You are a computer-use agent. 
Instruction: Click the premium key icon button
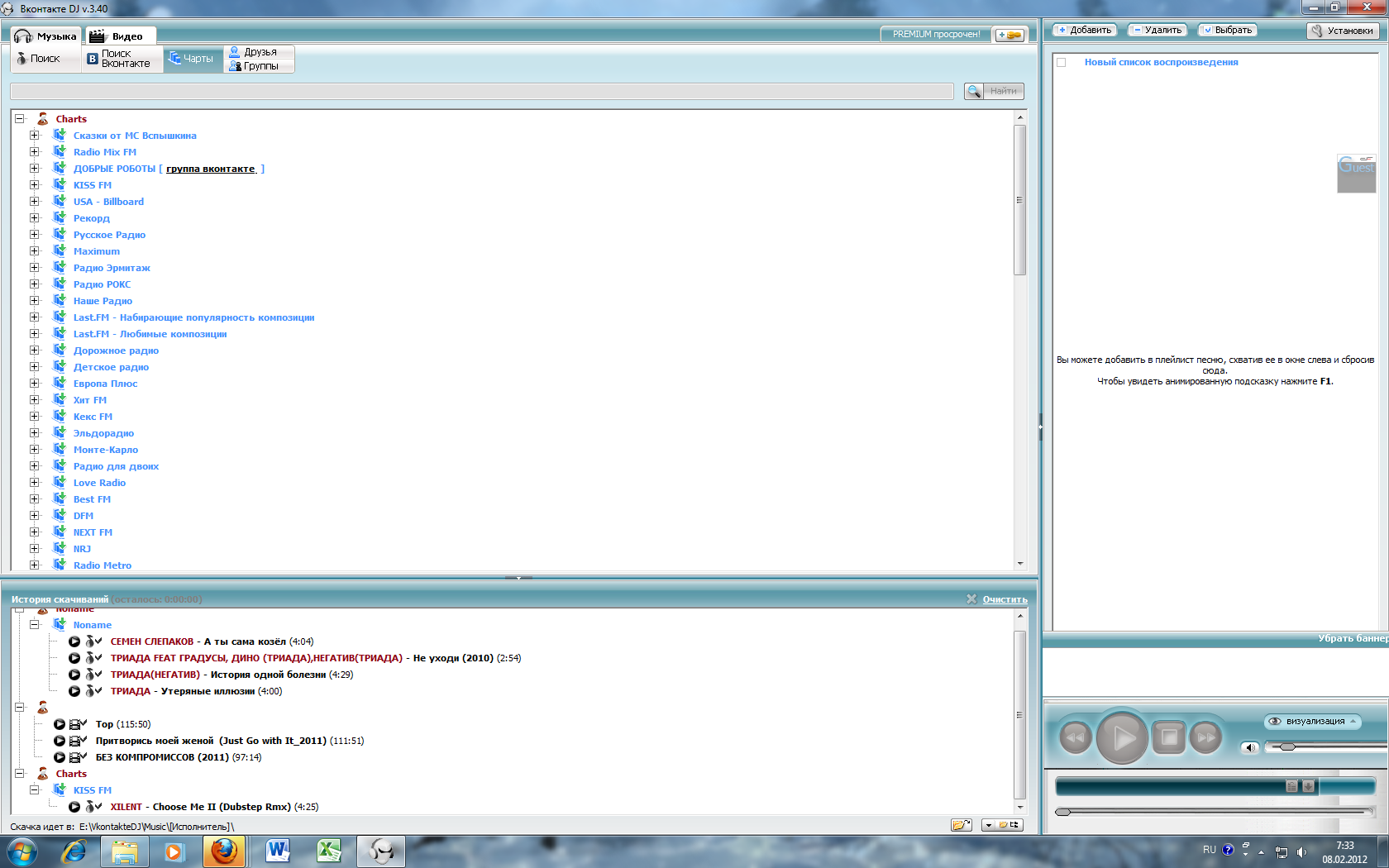1010,35
